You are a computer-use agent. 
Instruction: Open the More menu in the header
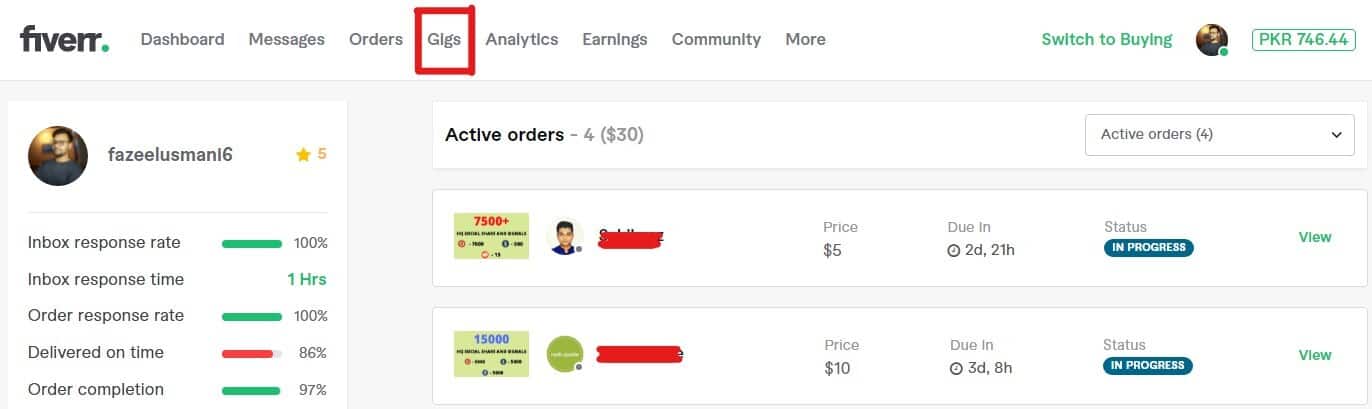[x=805, y=39]
